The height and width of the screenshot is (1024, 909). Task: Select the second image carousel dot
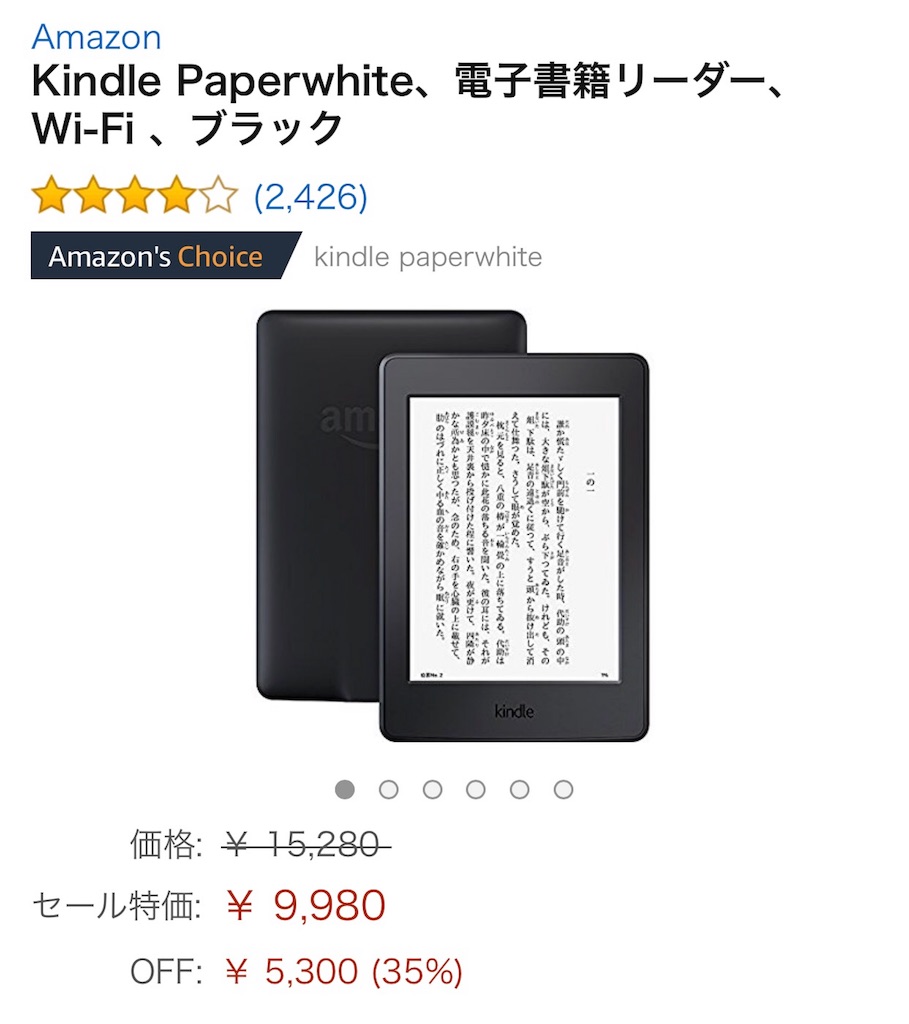pyautogui.click(x=389, y=790)
